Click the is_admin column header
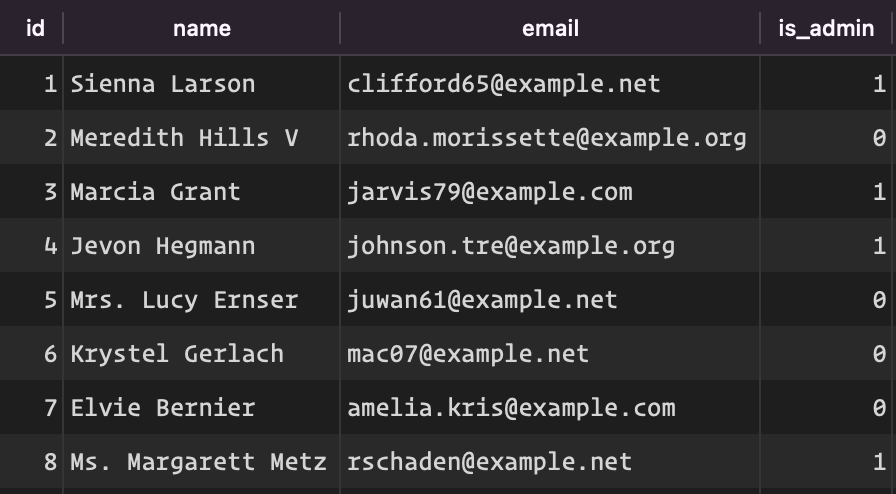 coord(826,28)
